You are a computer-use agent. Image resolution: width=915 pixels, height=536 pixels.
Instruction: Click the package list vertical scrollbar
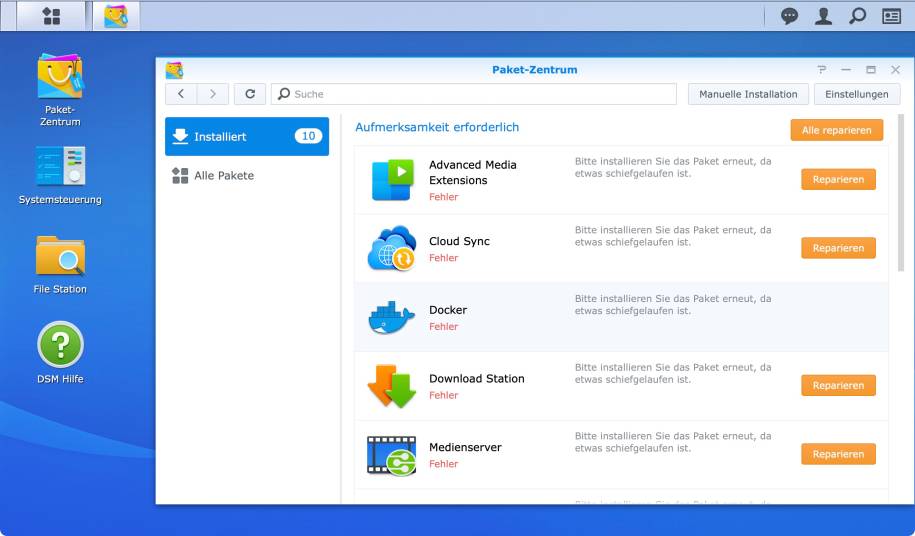coord(900,192)
